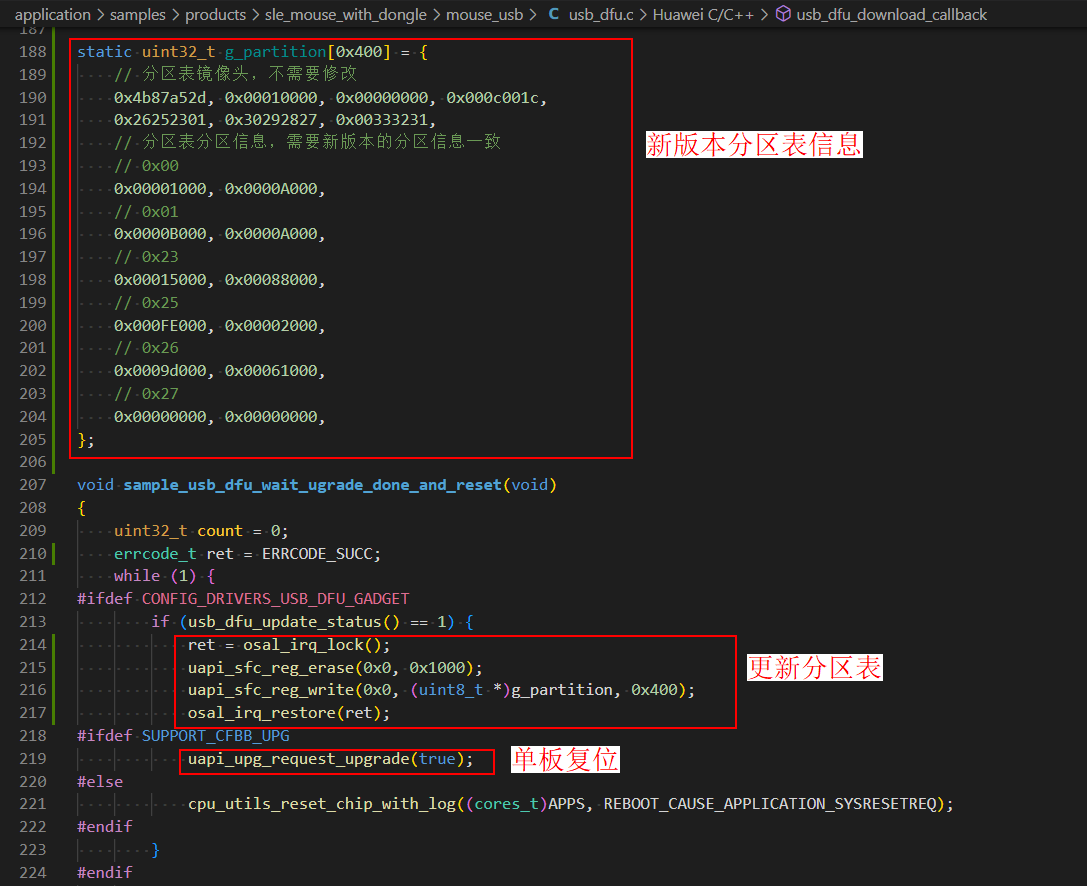Click the mouse_usb breadcrumb folder
The width and height of the screenshot is (1087, 886).
[486, 14]
